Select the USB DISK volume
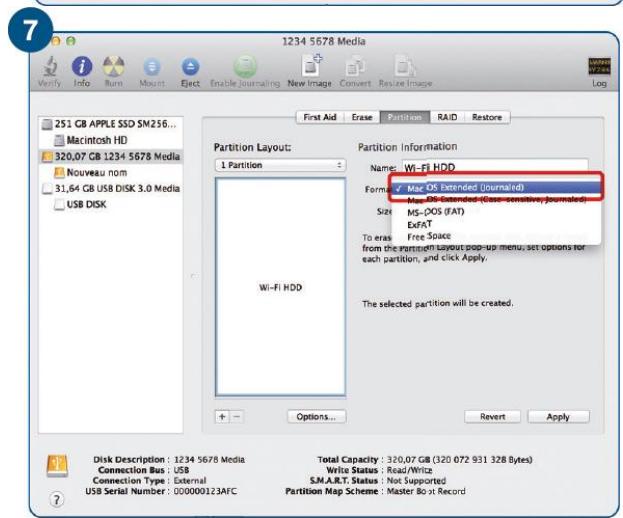Viewport: 623px width, 518px height. pos(110,205)
